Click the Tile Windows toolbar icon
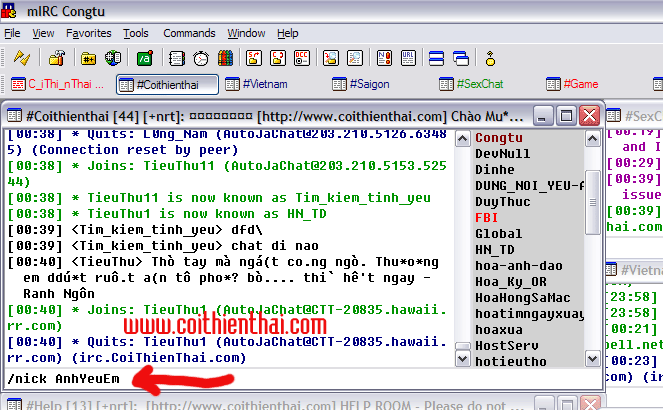 pos(436,58)
